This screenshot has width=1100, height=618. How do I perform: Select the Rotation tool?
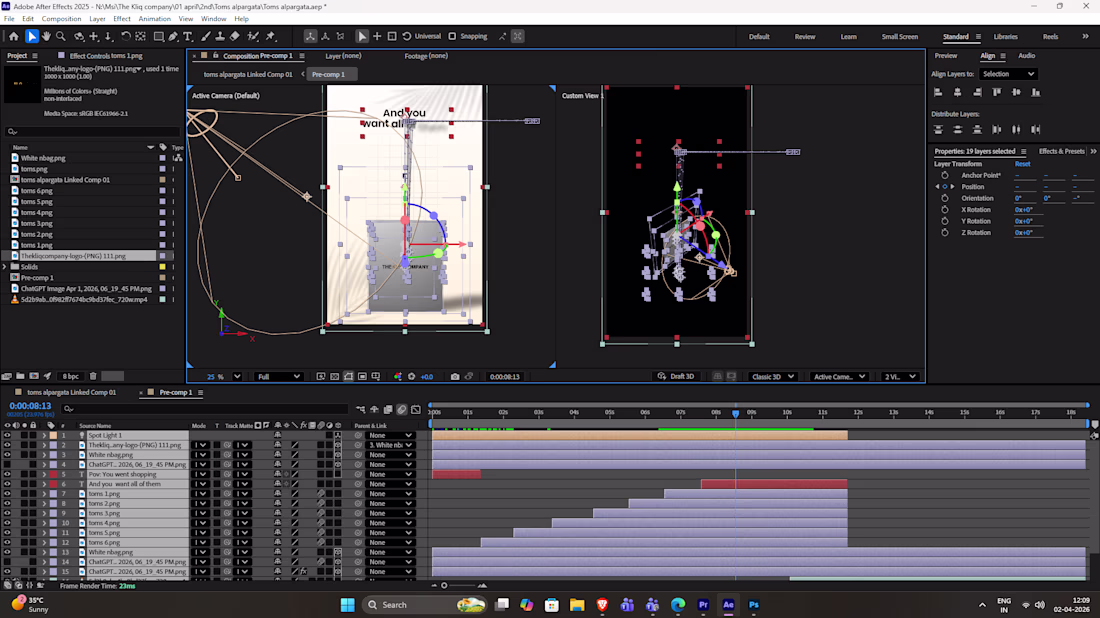click(126, 36)
